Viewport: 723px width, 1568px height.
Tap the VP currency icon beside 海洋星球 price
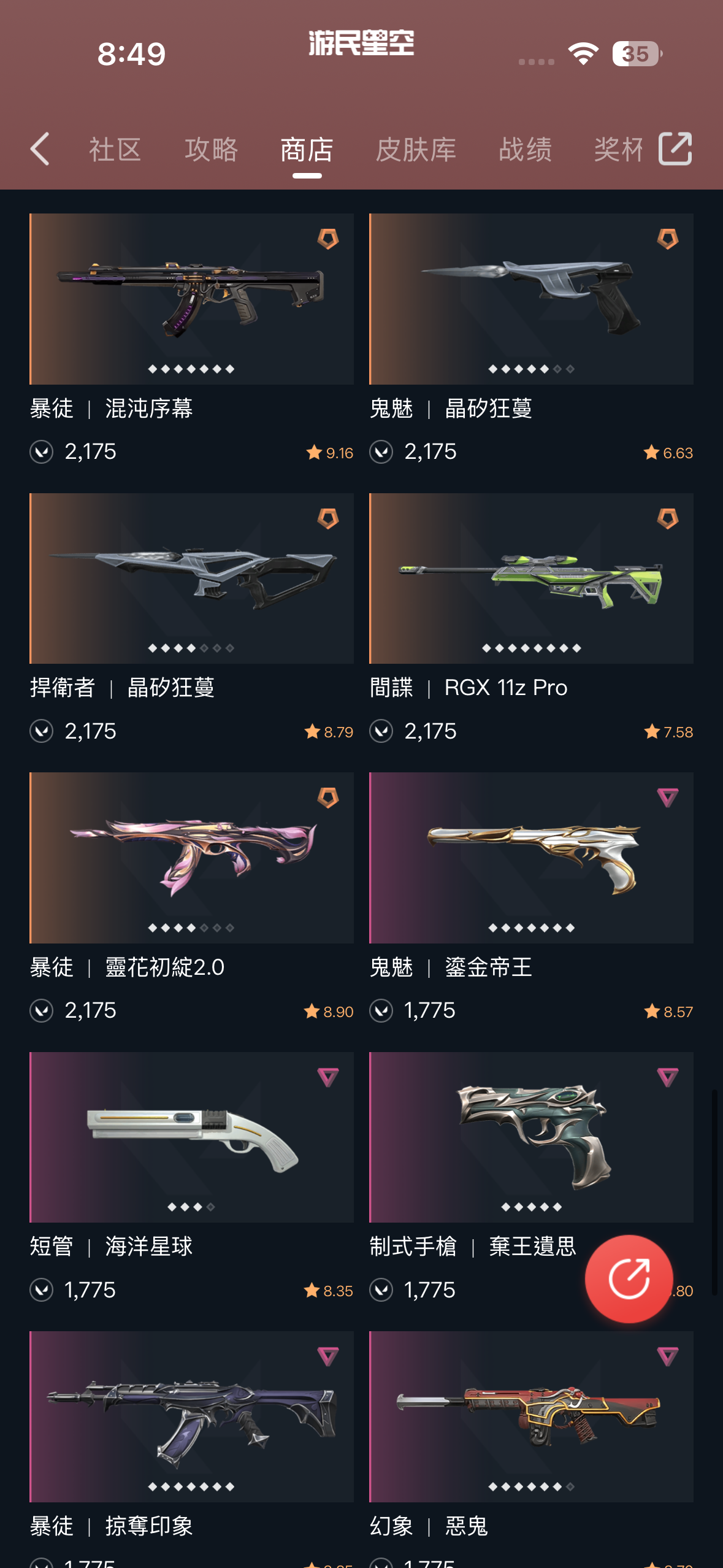click(42, 1289)
